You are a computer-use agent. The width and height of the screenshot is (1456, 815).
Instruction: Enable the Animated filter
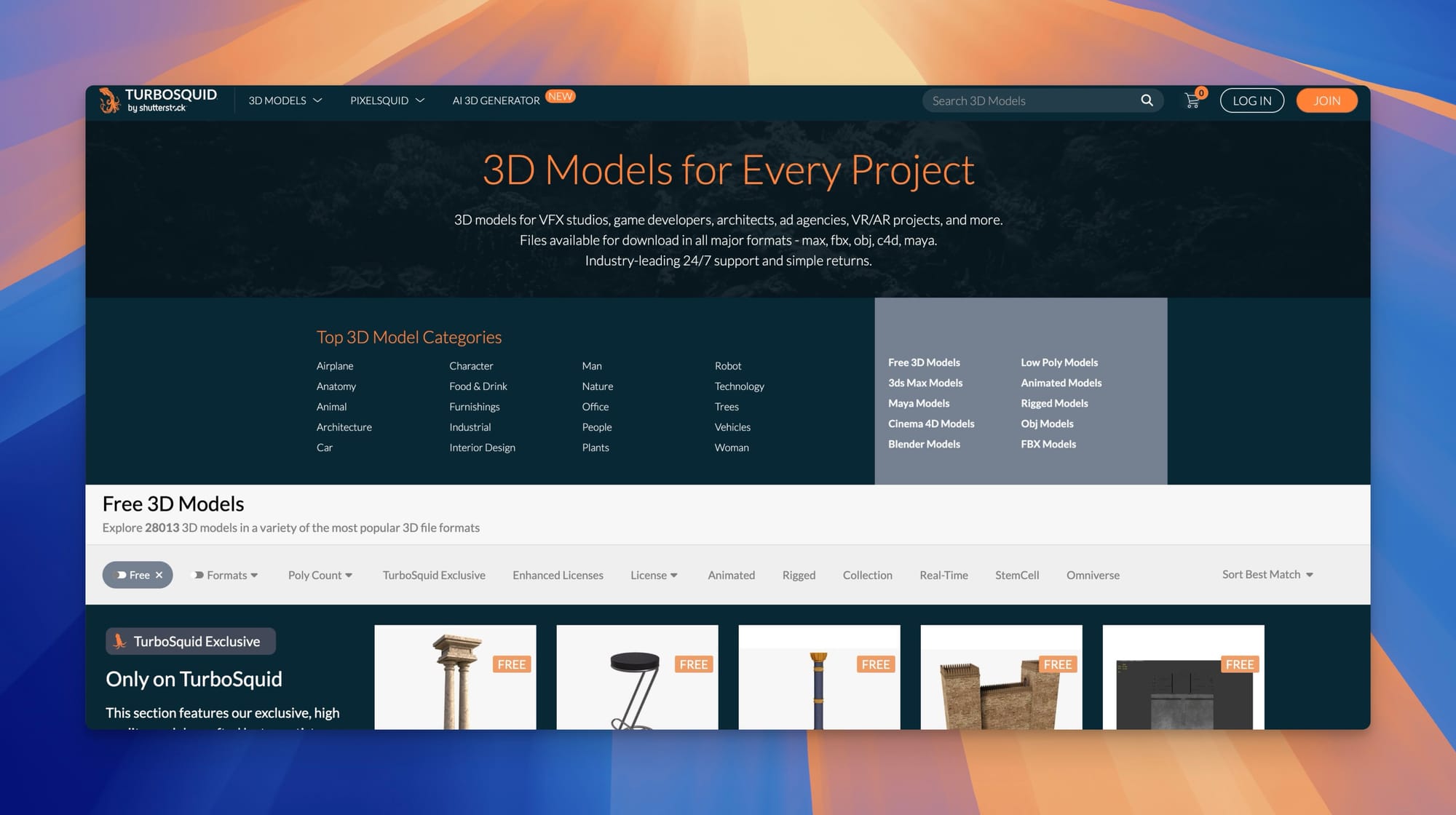click(x=731, y=575)
